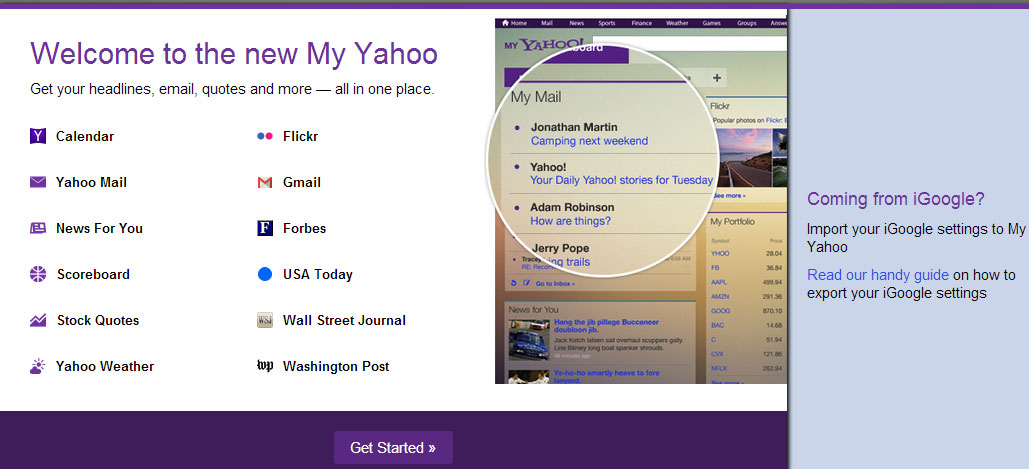Click the Adam Robinson sender name
This screenshot has height=469, width=1029.
[572, 207]
